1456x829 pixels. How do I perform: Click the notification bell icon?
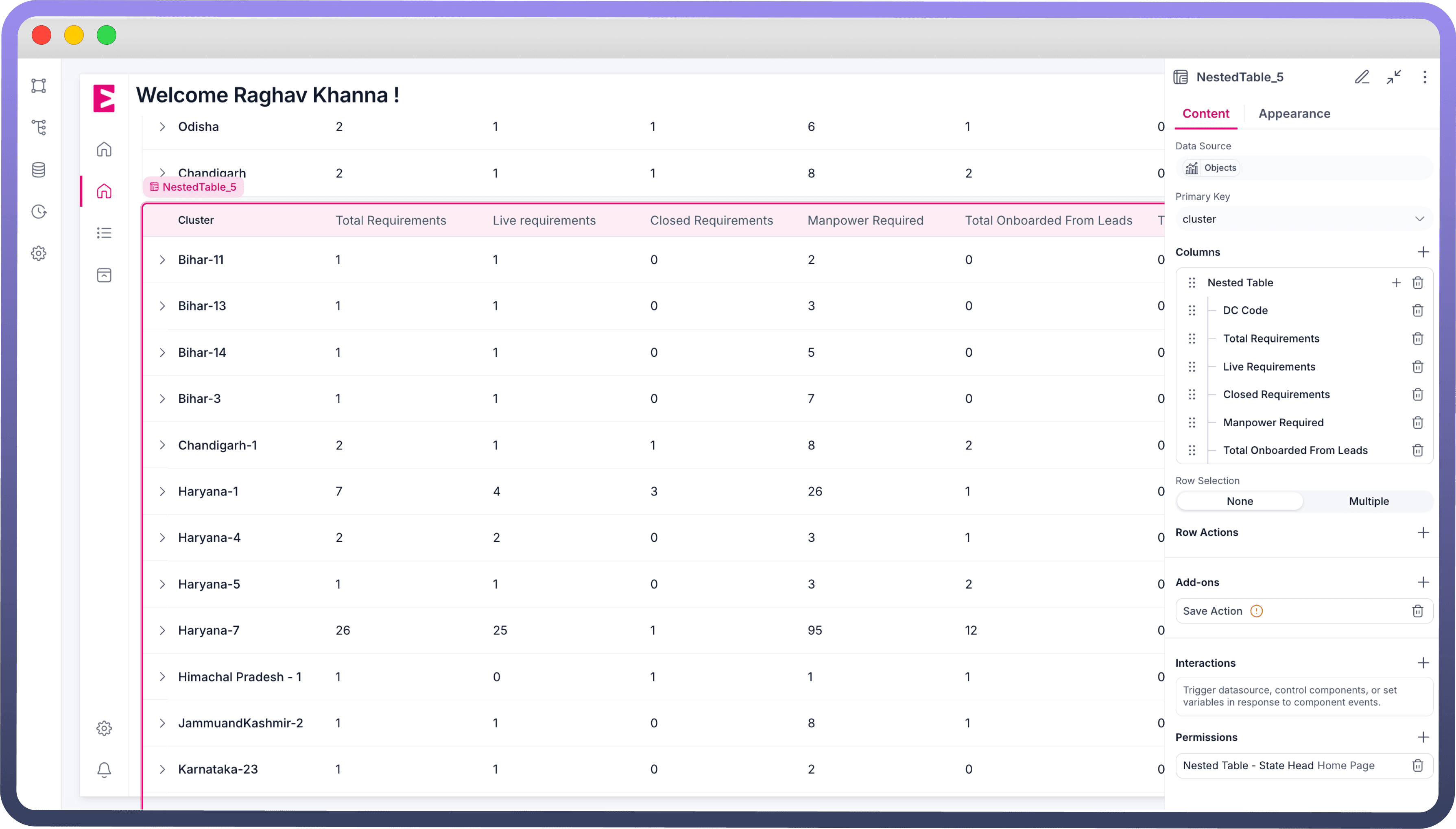point(104,770)
